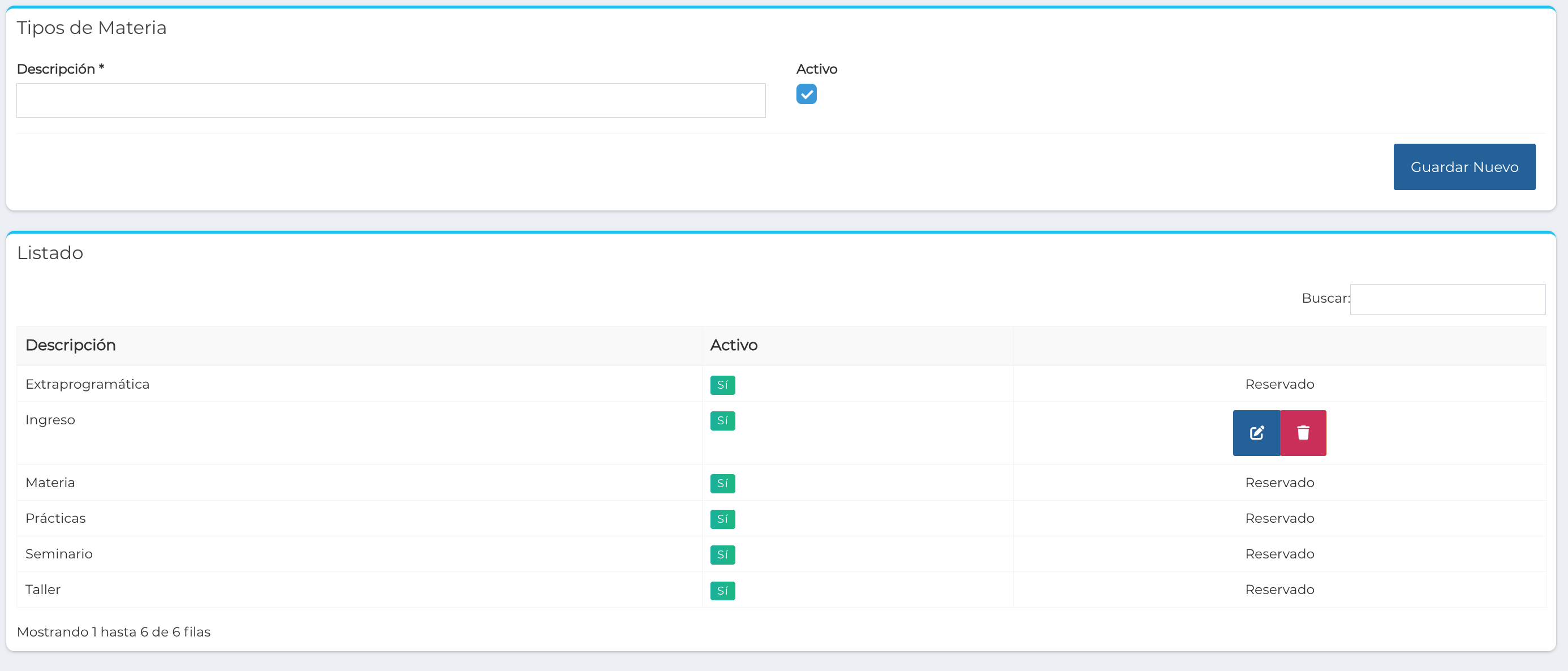Click the edit pencil icon for Ingreso

pos(1256,433)
